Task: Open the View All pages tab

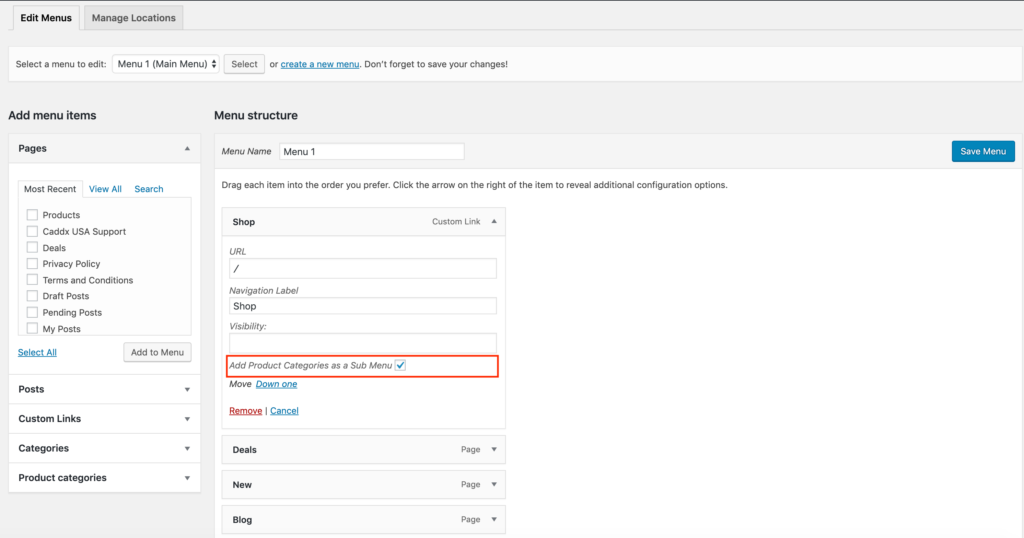Action: 105,189
